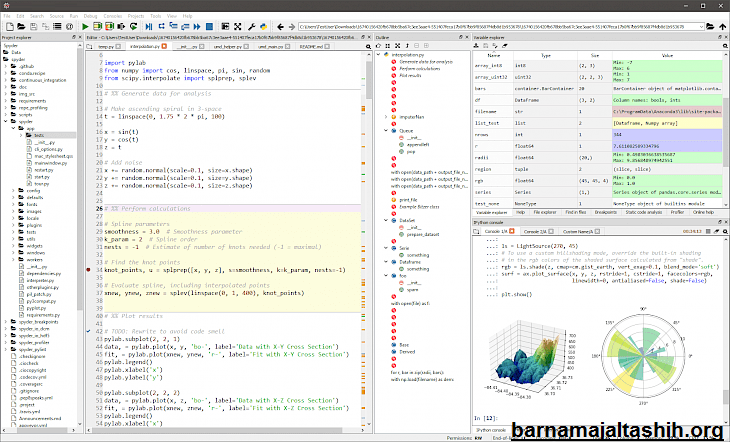Close Console 2/A tab
The width and height of the screenshot is (730, 442).
[x=551, y=231]
